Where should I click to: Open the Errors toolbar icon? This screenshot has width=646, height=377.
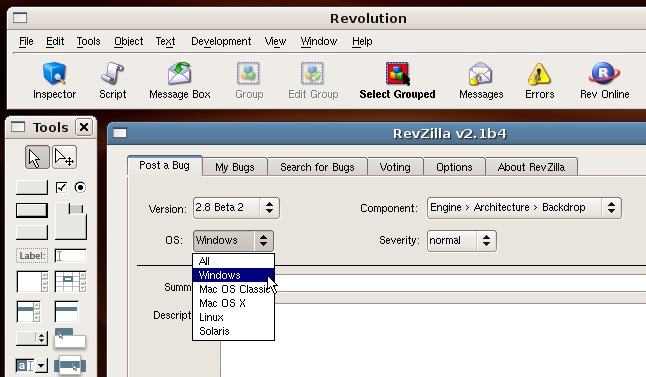[539, 81]
